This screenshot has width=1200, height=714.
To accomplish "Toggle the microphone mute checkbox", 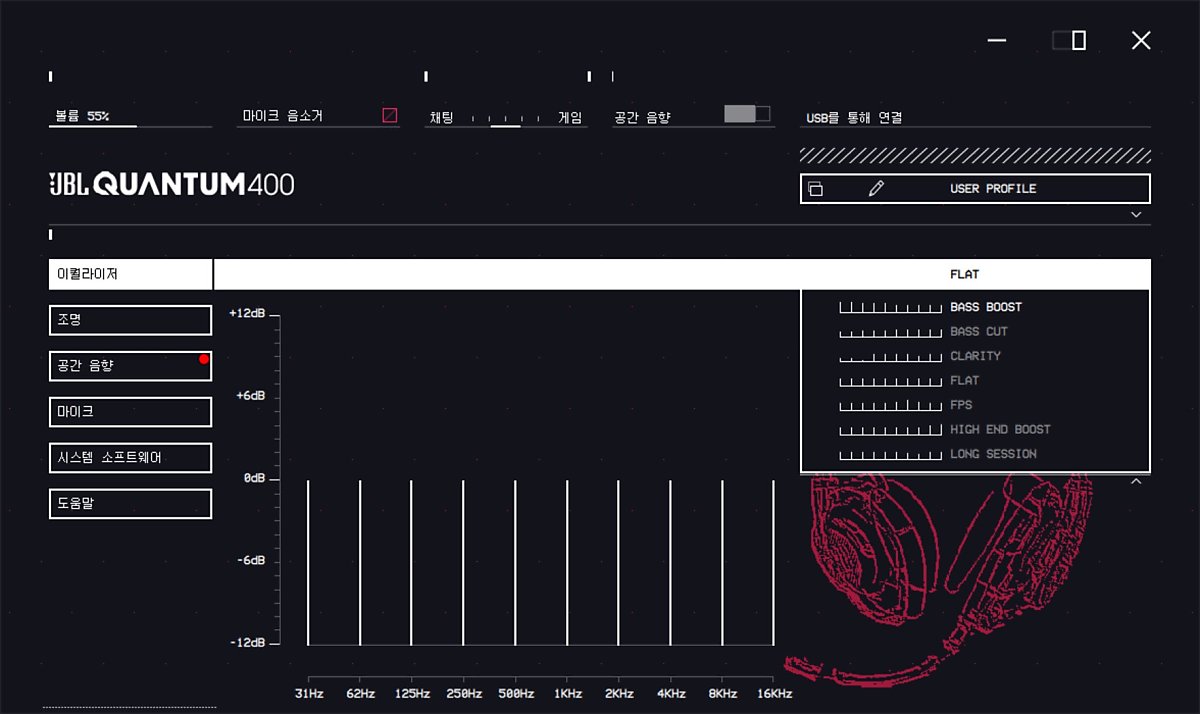I will tap(390, 116).
